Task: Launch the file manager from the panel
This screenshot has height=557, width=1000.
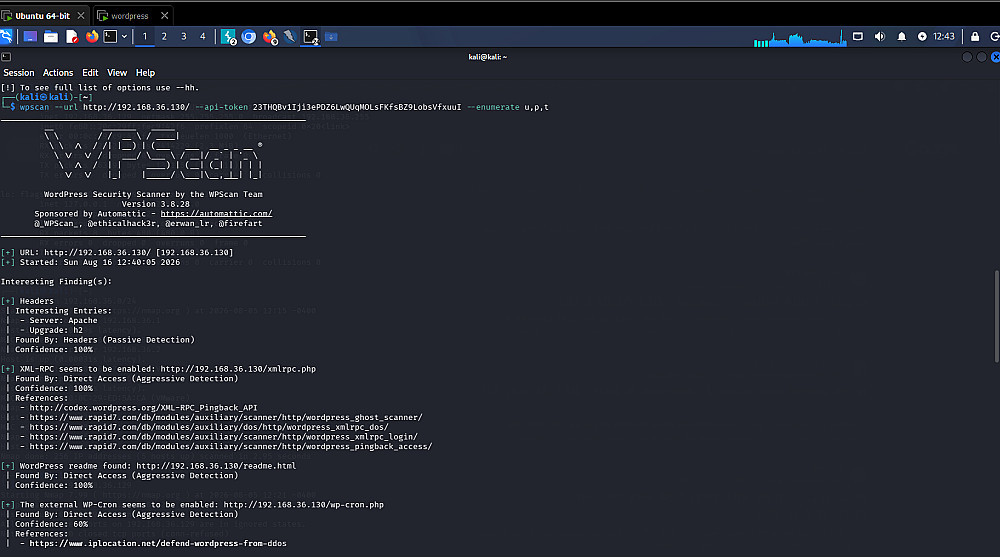Action: click(51, 36)
